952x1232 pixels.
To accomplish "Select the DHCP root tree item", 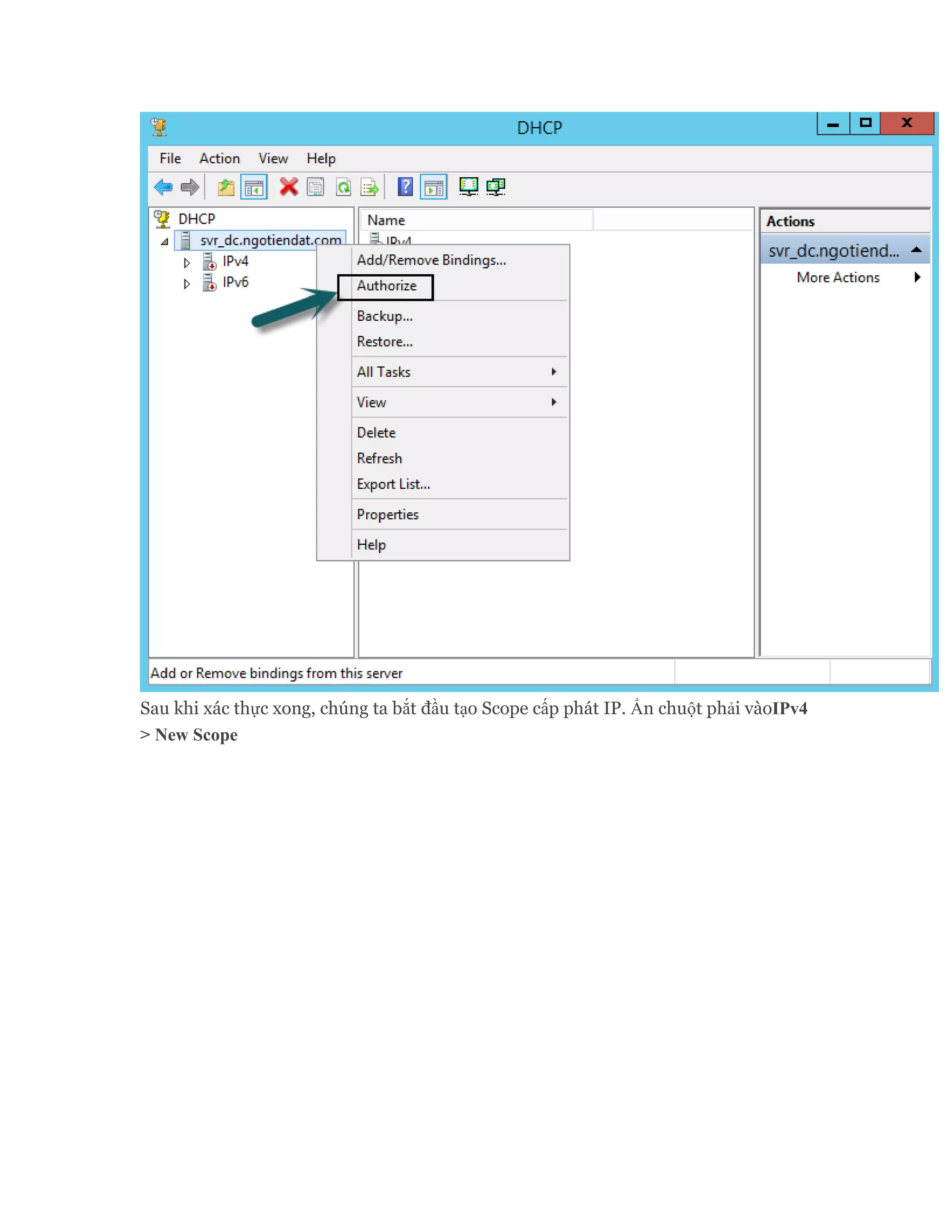I will 196,219.
